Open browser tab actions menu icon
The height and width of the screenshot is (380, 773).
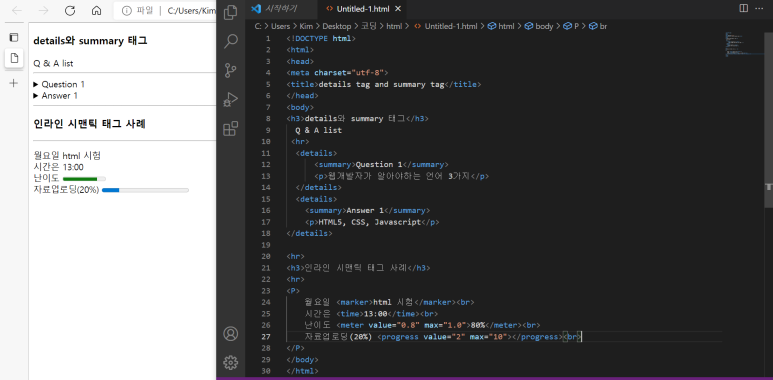pyautogui.click(x=14, y=37)
